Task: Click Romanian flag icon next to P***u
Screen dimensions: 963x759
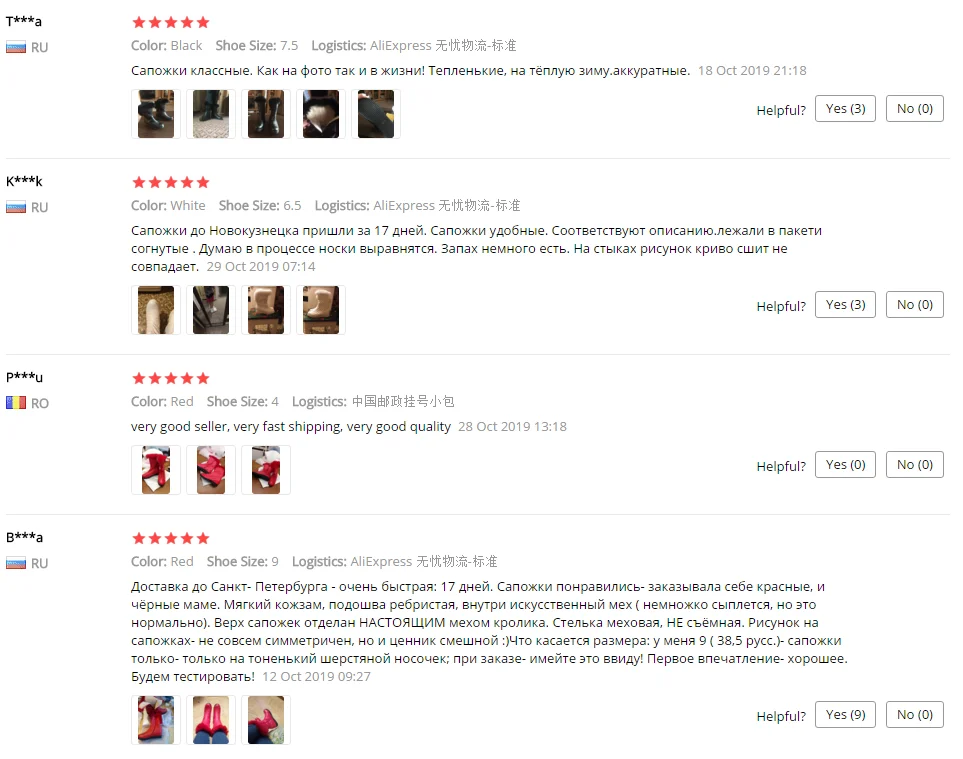Action: (x=16, y=403)
